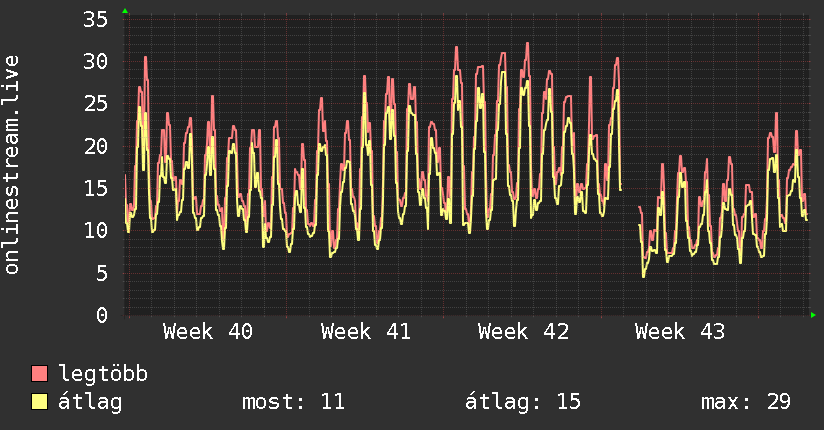The height and width of the screenshot is (430, 824).
Task: Select the 'Week 40' axis label
Action: [x=208, y=332]
